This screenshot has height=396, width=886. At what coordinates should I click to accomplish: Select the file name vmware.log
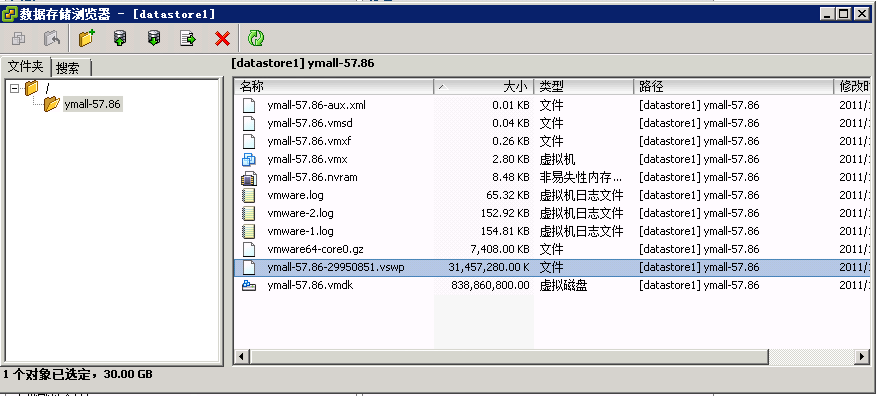point(296,195)
